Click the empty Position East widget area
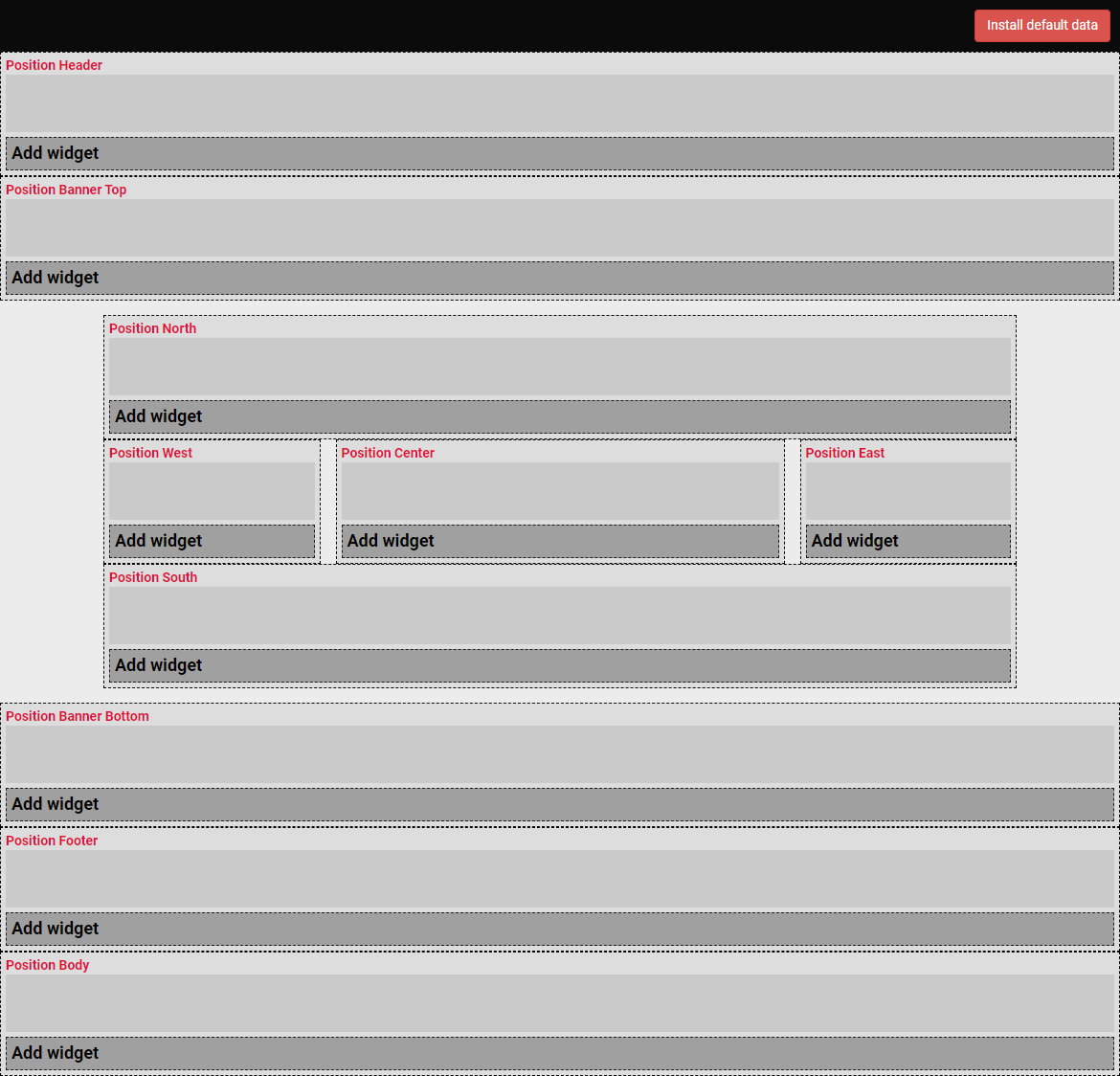Screen dimensions: 1120x1076 pos(907,491)
